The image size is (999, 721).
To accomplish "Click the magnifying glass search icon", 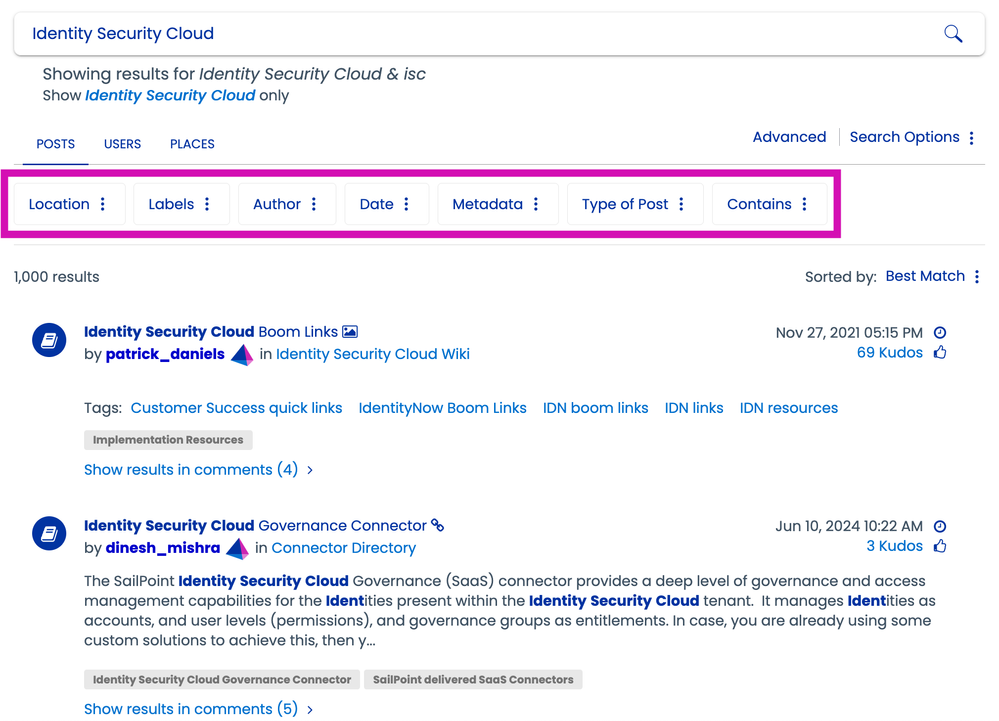I will click(953, 34).
